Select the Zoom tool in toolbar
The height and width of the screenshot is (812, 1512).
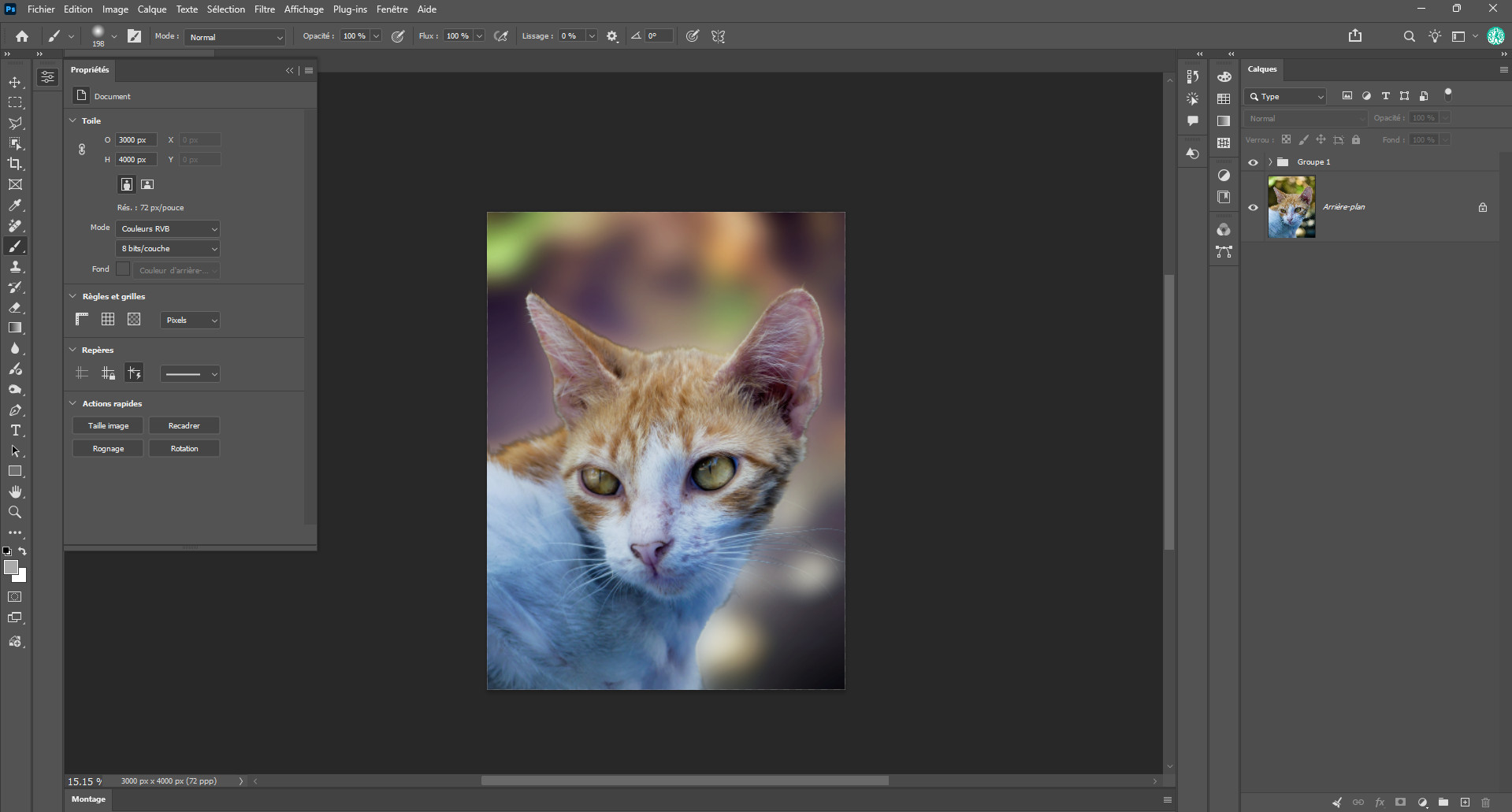15,512
